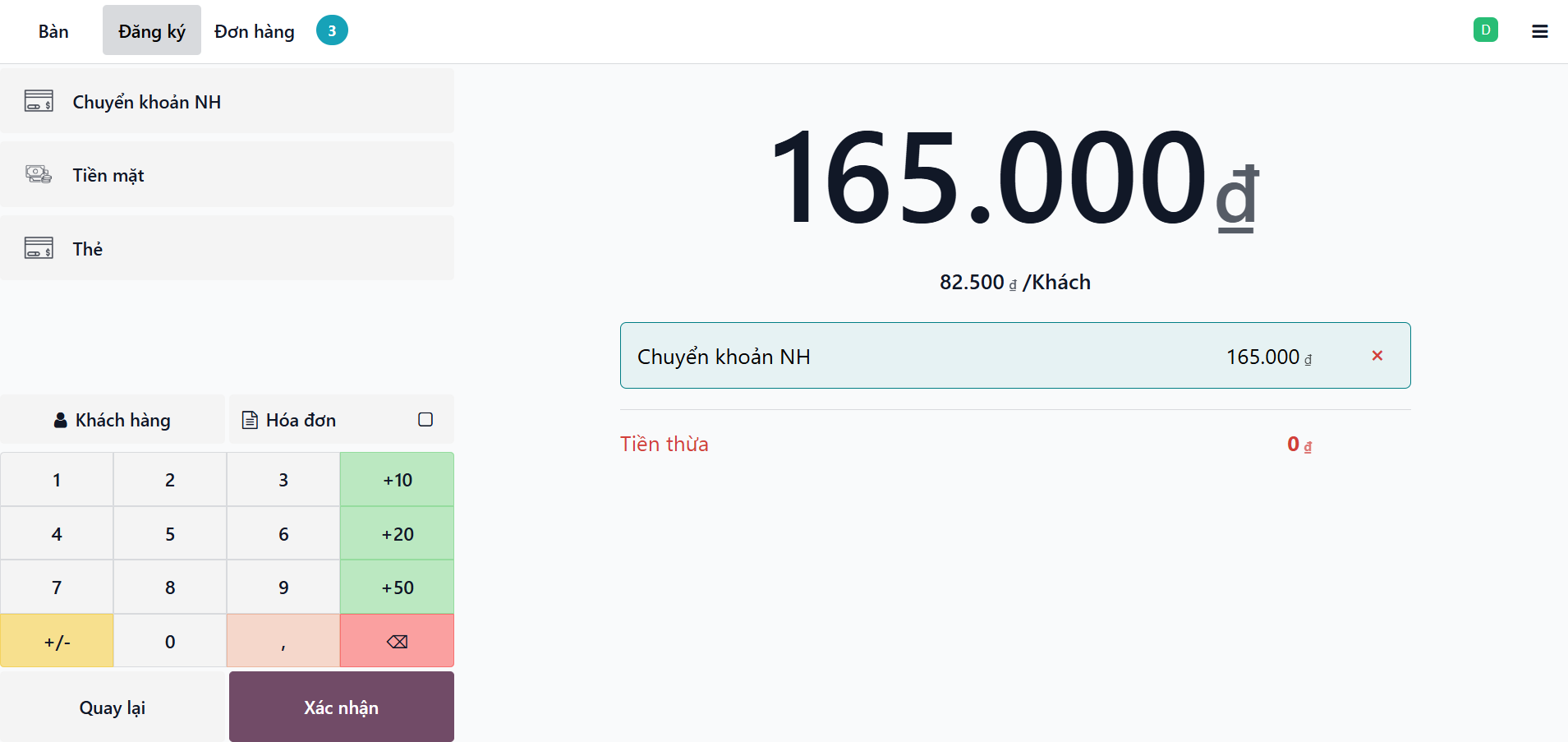The height and width of the screenshot is (742, 1568).
Task: Click Xác nhận to validate payment
Action: [x=341, y=707]
